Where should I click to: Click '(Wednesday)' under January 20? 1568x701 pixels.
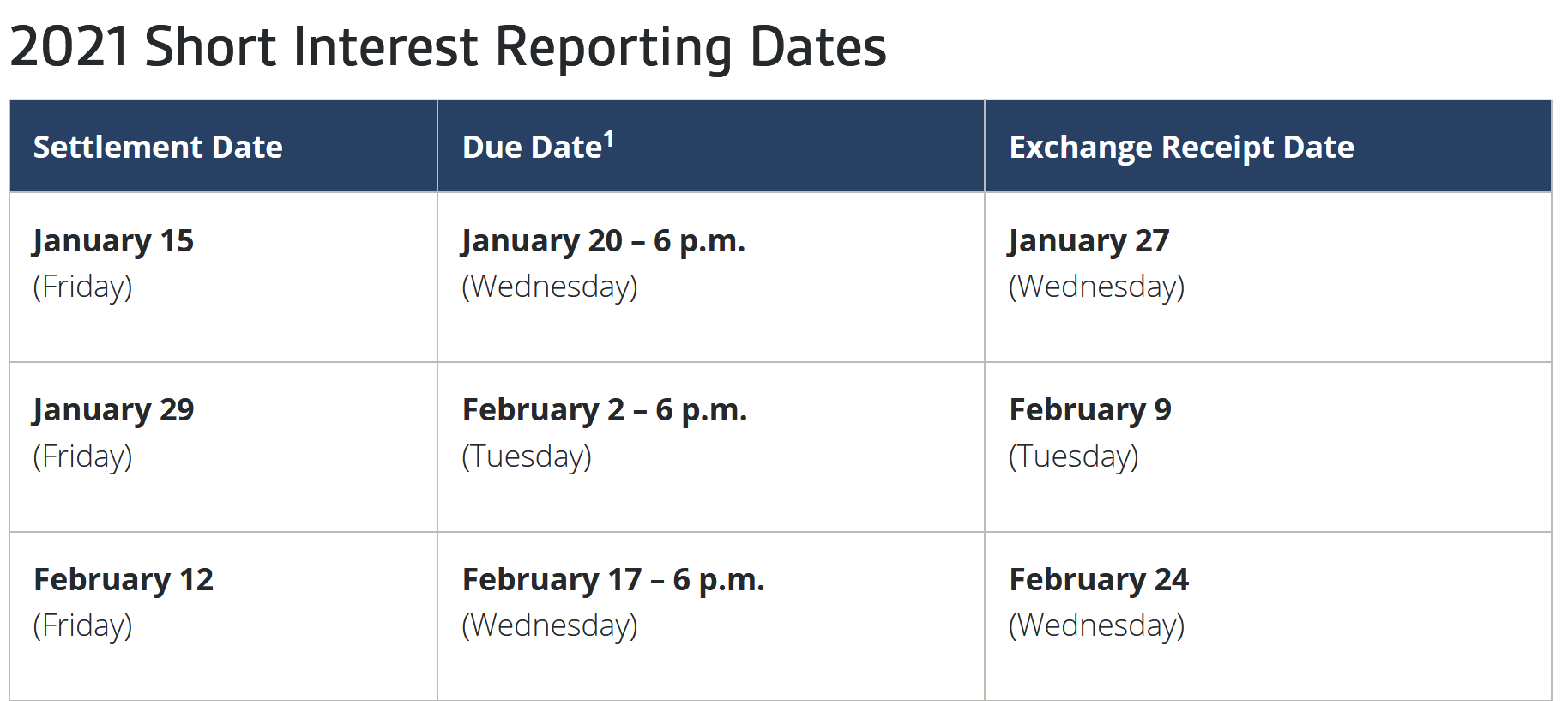(549, 287)
